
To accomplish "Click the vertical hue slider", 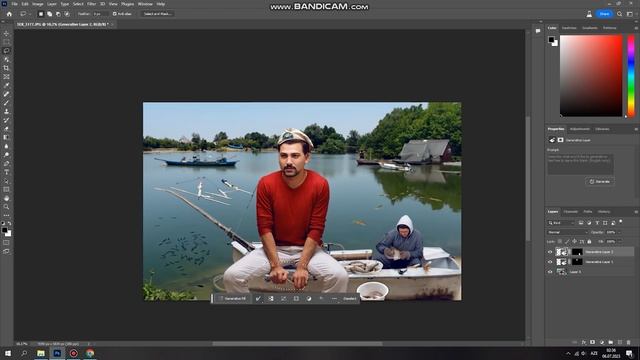I will tap(631, 76).
